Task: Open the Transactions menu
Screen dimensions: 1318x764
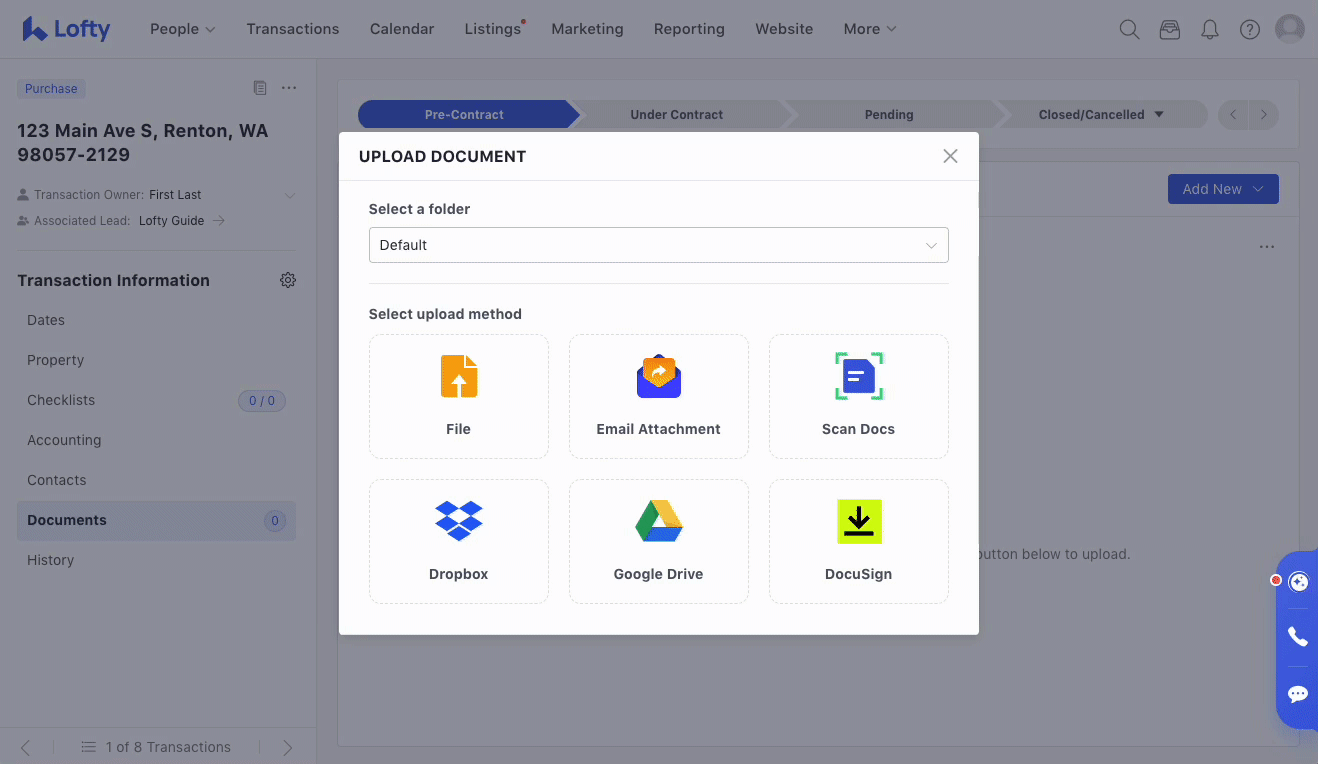Action: 293,29
